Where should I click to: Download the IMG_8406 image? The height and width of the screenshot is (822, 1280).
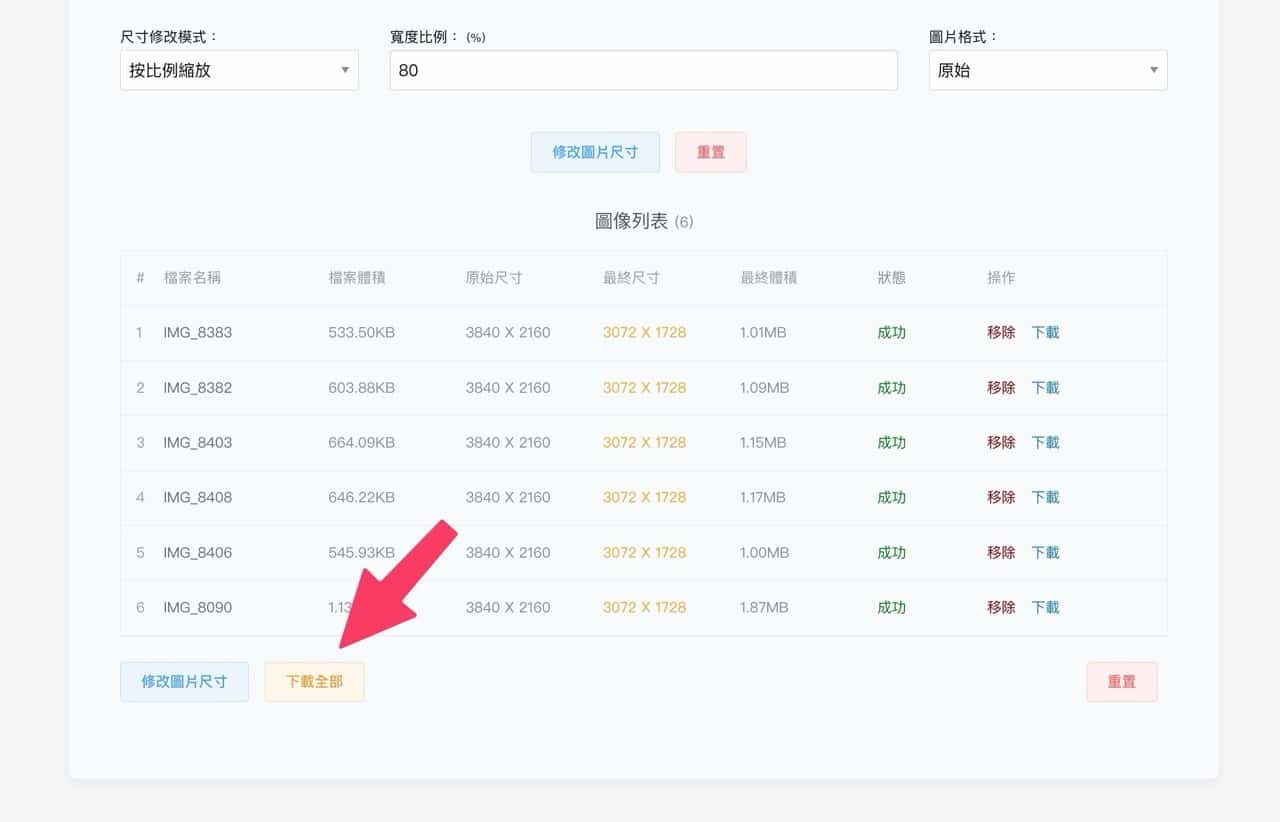[1045, 553]
